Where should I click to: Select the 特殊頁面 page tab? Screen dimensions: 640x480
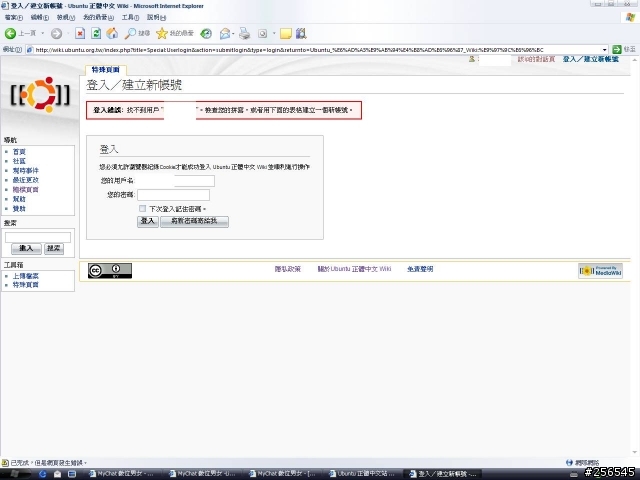pyautogui.click(x=106, y=70)
